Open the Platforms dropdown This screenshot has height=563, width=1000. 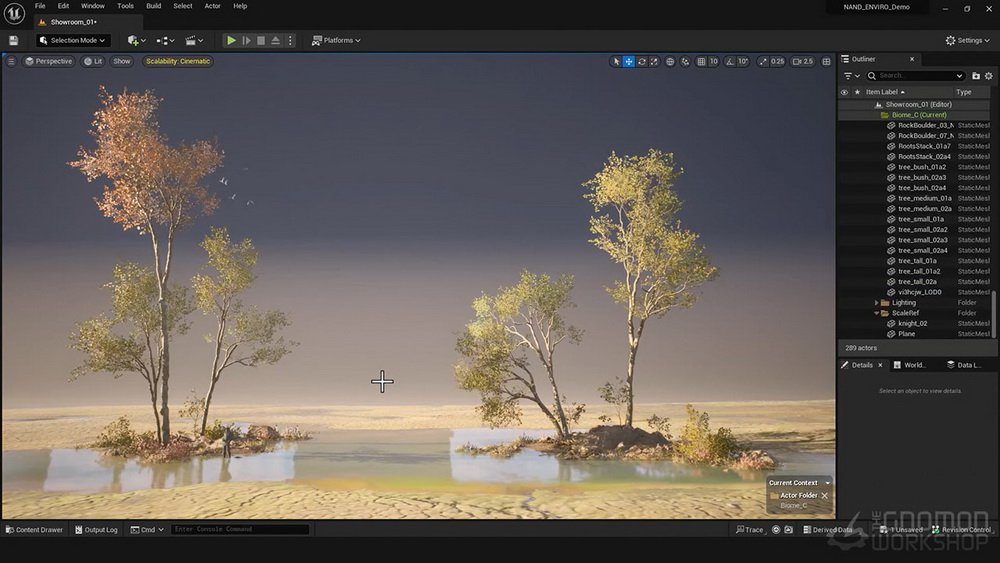coord(336,40)
